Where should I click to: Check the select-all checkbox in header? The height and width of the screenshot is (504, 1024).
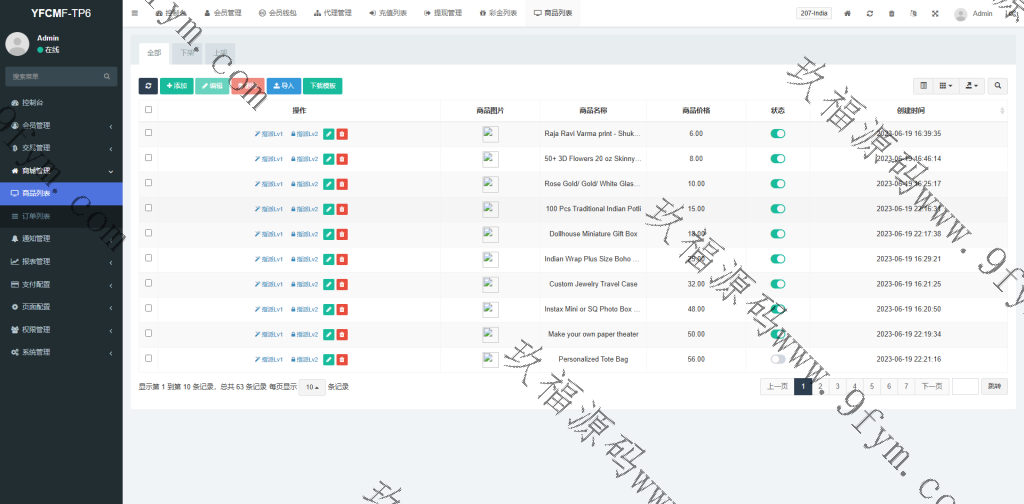coord(149,110)
